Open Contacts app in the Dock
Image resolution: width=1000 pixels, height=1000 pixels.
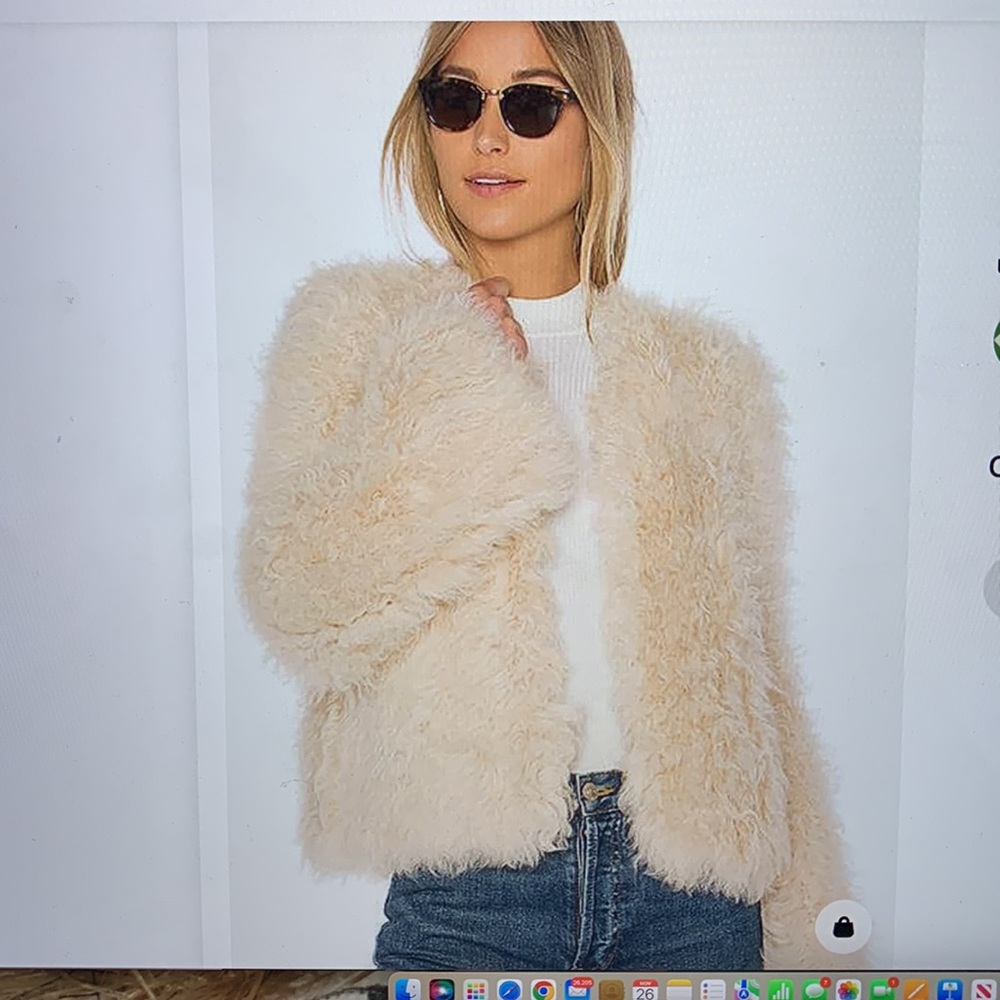(x=611, y=989)
